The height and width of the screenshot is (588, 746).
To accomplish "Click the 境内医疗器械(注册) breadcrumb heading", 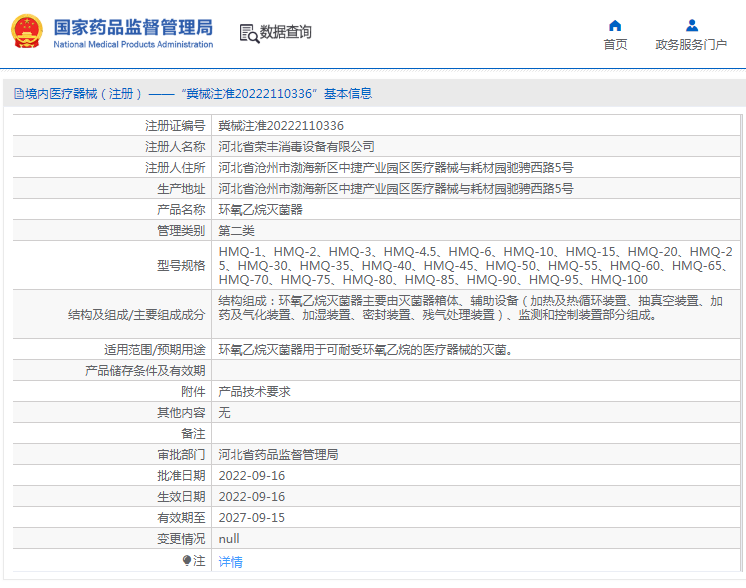I will pyautogui.click(x=83, y=94).
